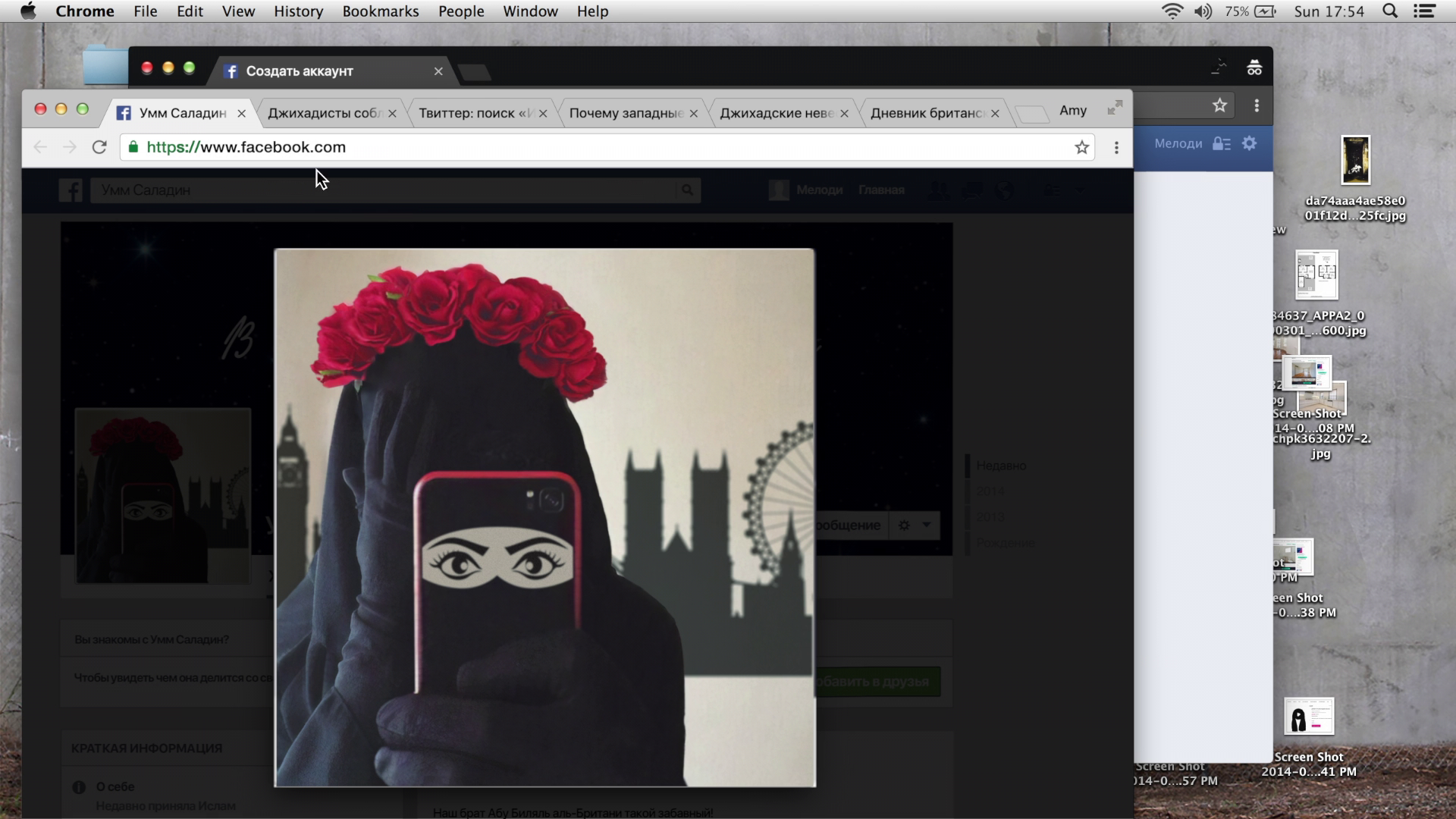
Task: Reload the Facebook page
Action: pos(99,147)
